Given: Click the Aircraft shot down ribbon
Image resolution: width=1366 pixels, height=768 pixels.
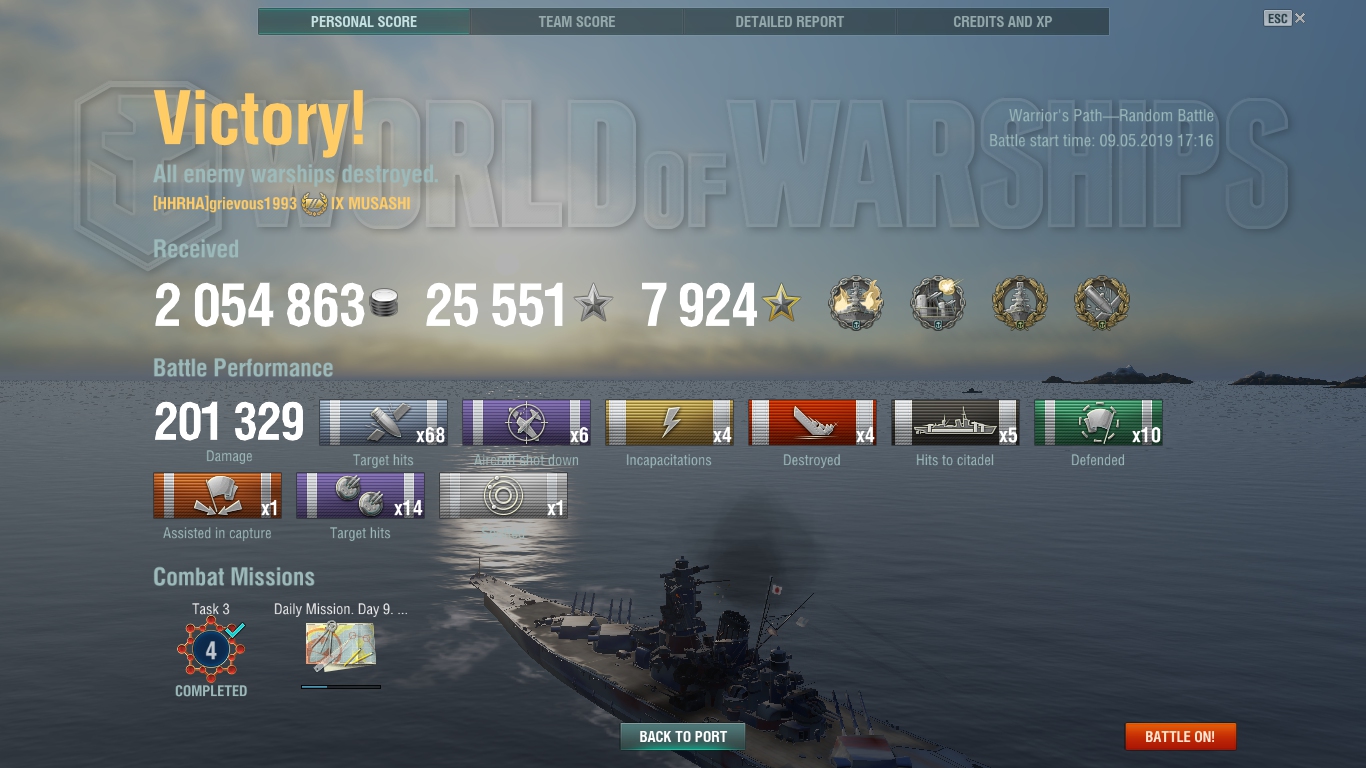Looking at the screenshot, I should 526,423.
